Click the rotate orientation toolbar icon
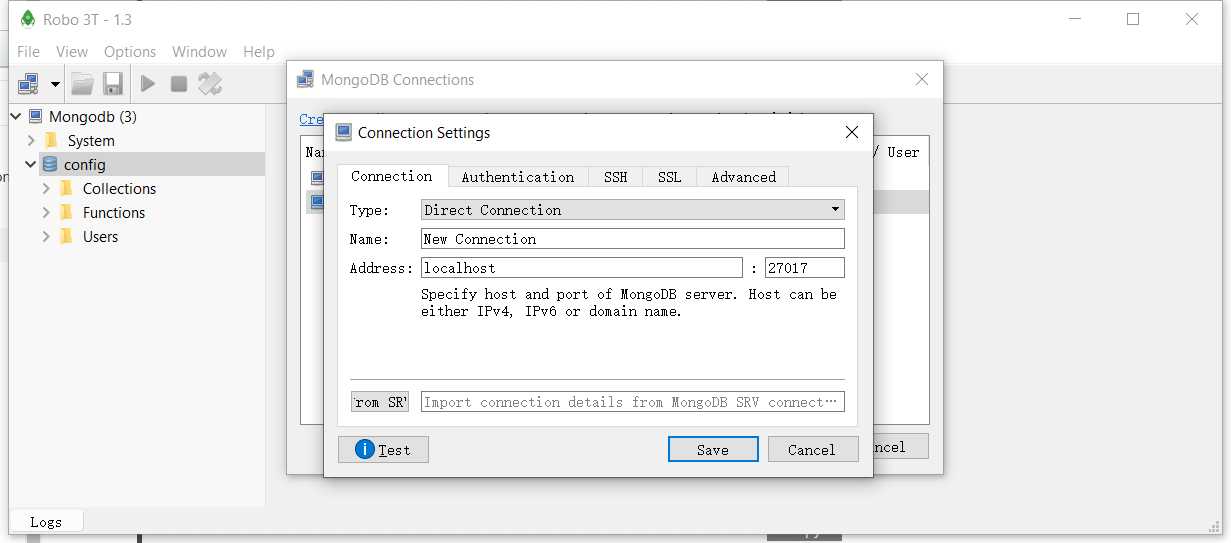 [x=210, y=83]
